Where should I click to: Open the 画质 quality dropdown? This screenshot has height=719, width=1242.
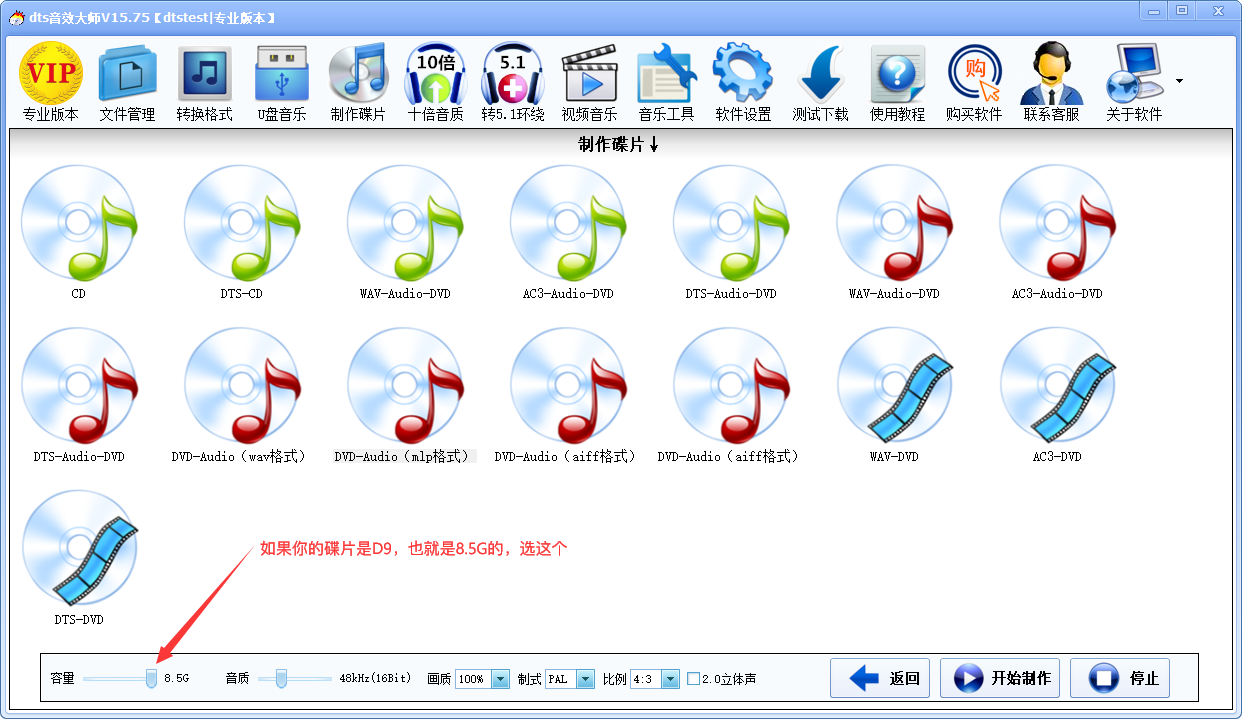(x=502, y=678)
